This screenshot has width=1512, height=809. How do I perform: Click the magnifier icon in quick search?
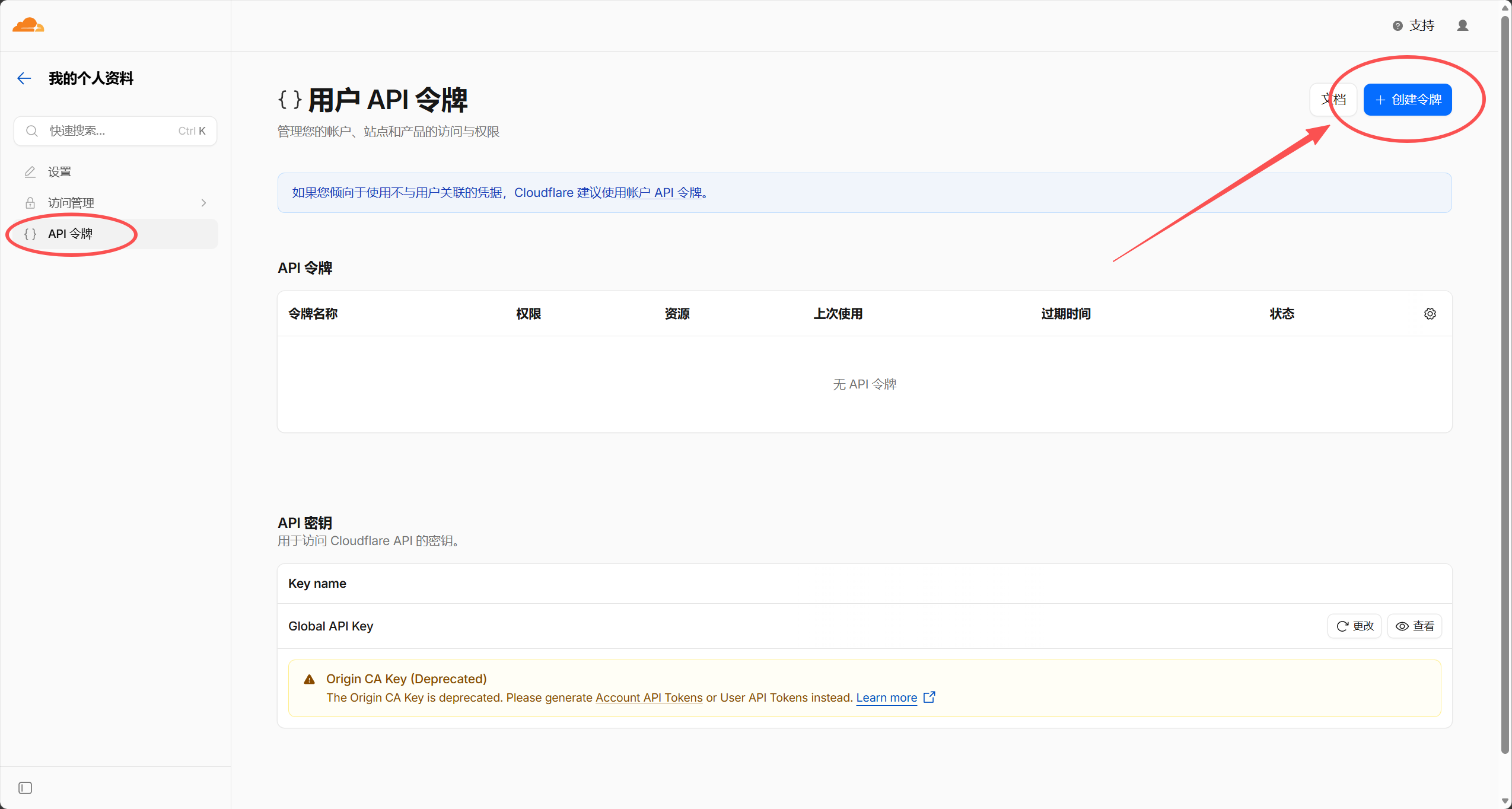[x=32, y=131]
